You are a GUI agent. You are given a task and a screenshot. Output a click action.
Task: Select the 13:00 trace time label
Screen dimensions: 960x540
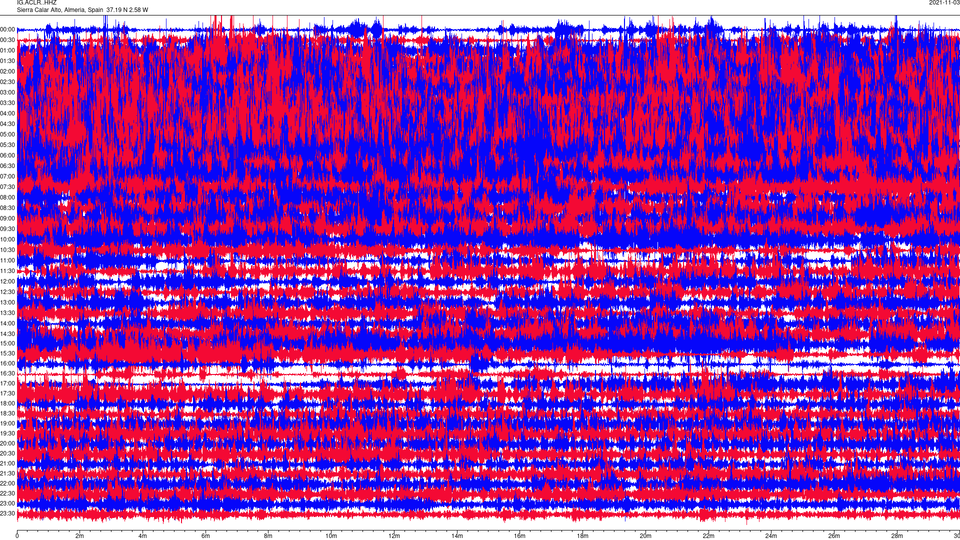7,302
